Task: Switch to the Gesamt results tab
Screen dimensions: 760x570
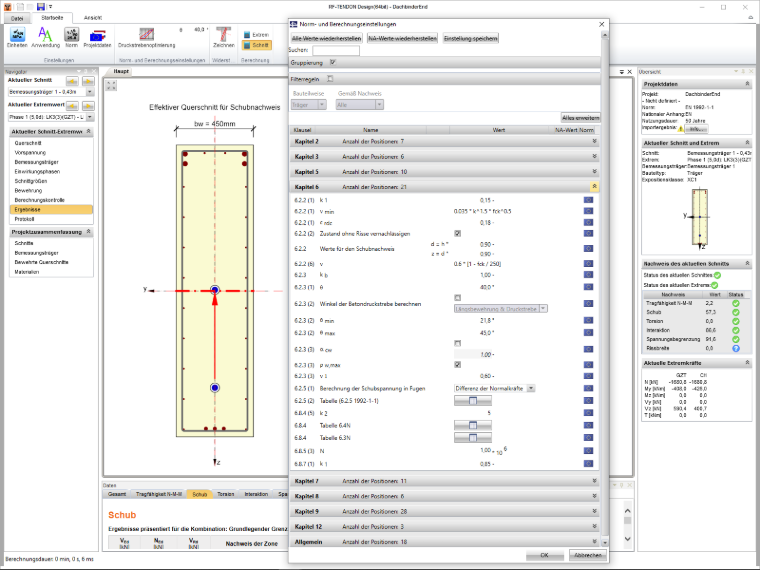Action: coord(117,494)
